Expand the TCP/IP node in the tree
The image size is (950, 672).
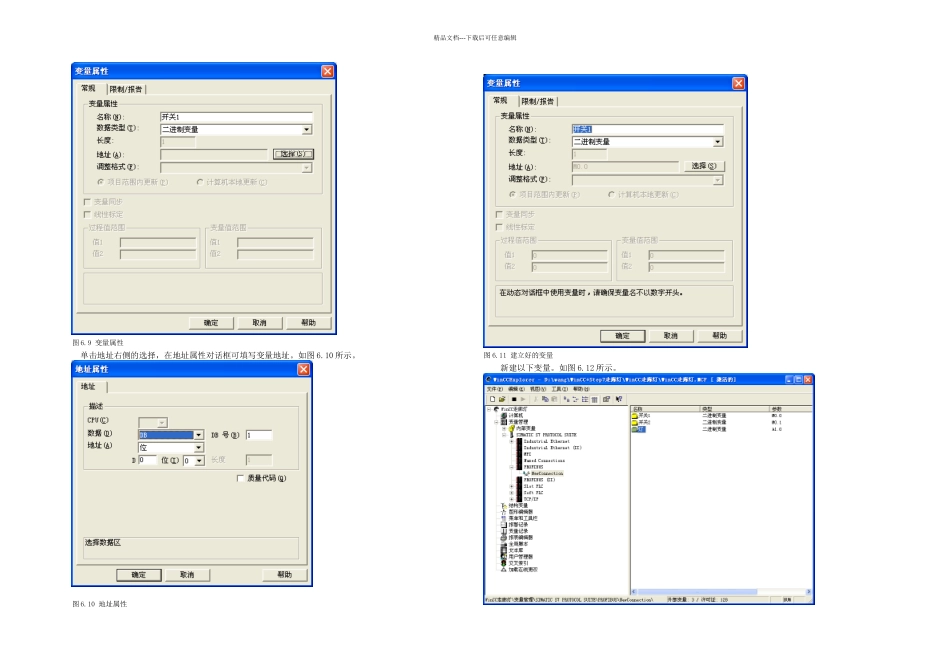pyautogui.click(x=511, y=499)
